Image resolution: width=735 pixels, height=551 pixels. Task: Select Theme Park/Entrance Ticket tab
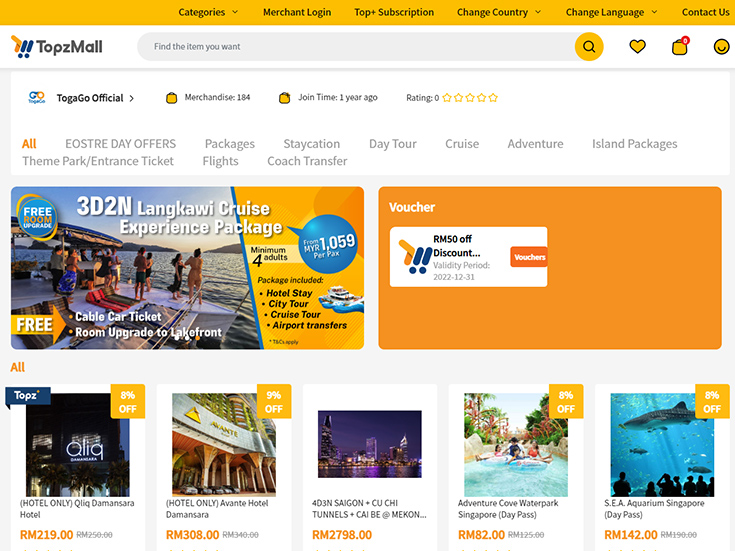tap(98, 161)
